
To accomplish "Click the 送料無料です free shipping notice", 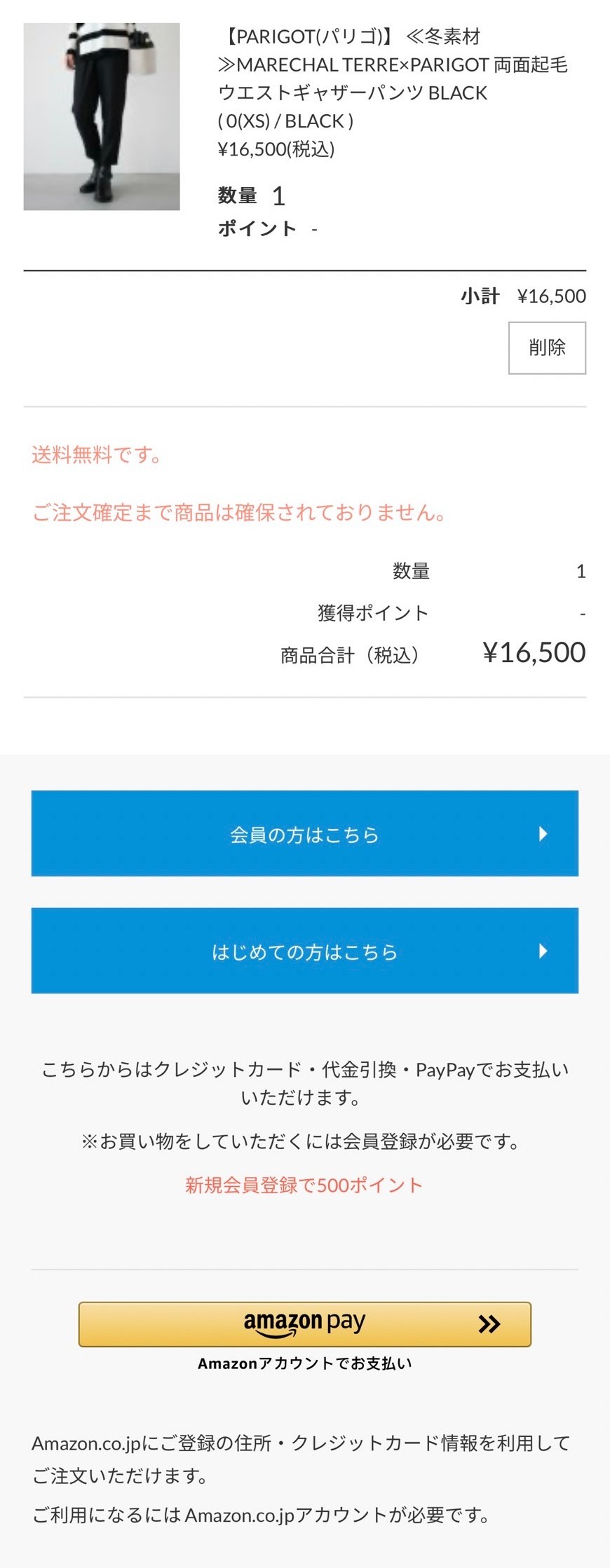I will [x=97, y=455].
